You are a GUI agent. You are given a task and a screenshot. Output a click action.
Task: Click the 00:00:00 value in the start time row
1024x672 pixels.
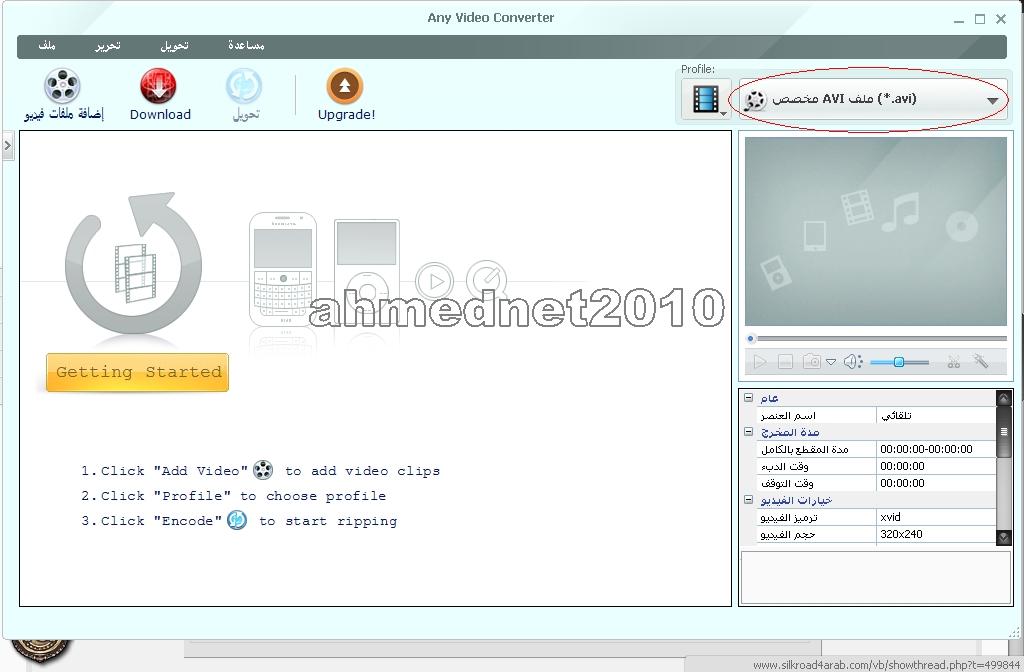(x=903, y=466)
